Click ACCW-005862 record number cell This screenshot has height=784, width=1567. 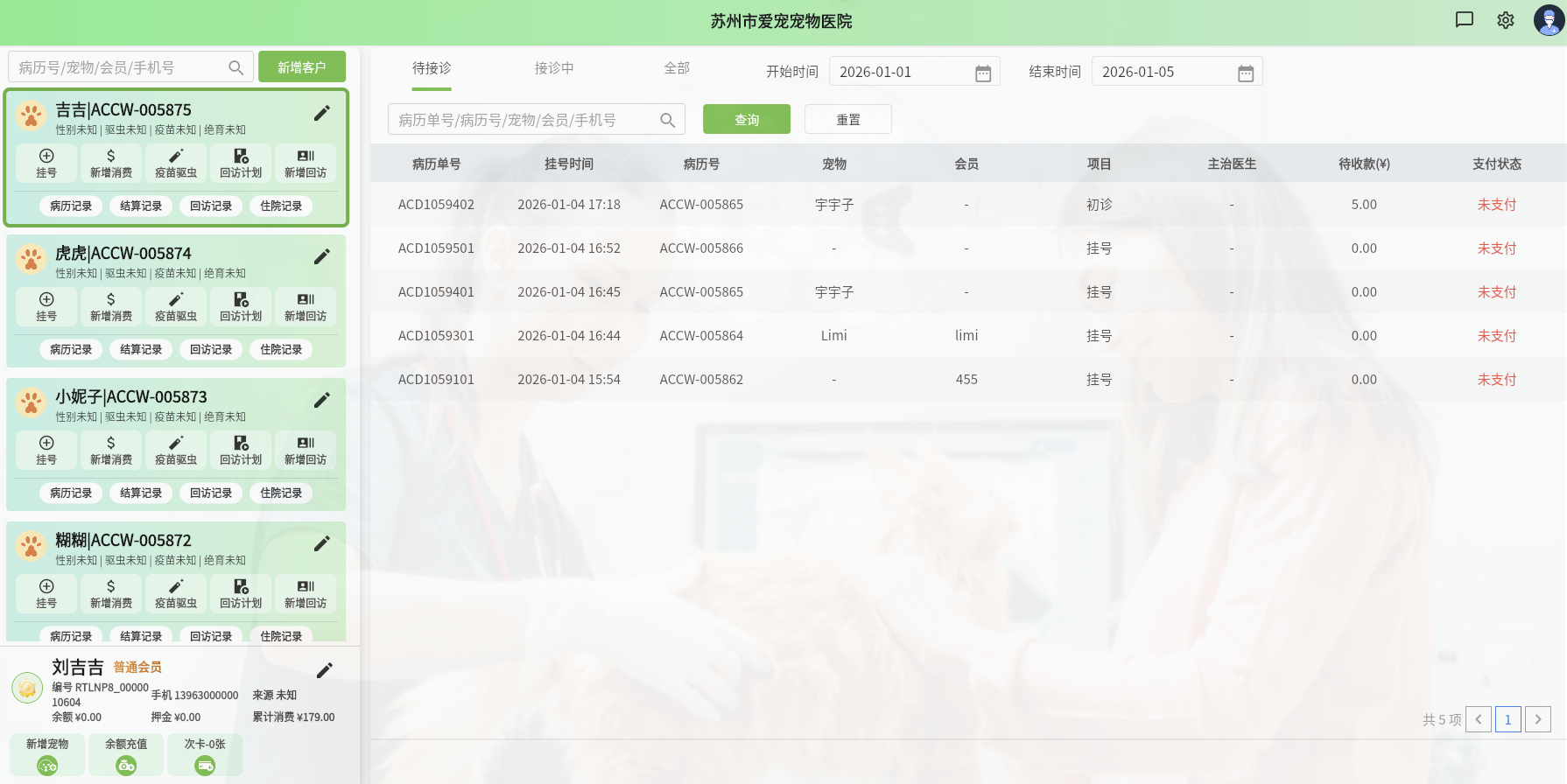701,380
